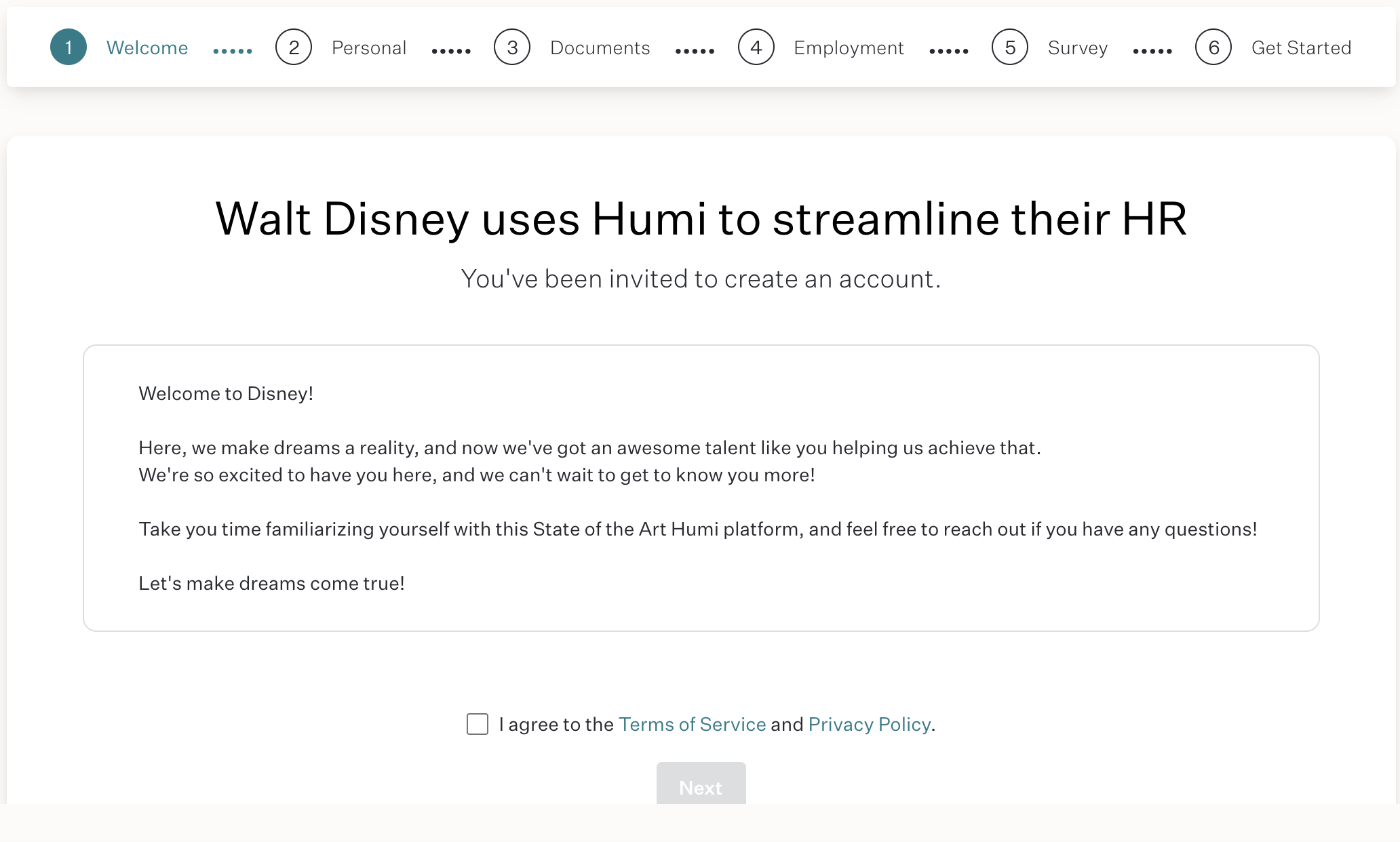The height and width of the screenshot is (842, 1400).
Task: Click the 'You've been invited to create an account.' subtitle
Action: click(x=701, y=279)
